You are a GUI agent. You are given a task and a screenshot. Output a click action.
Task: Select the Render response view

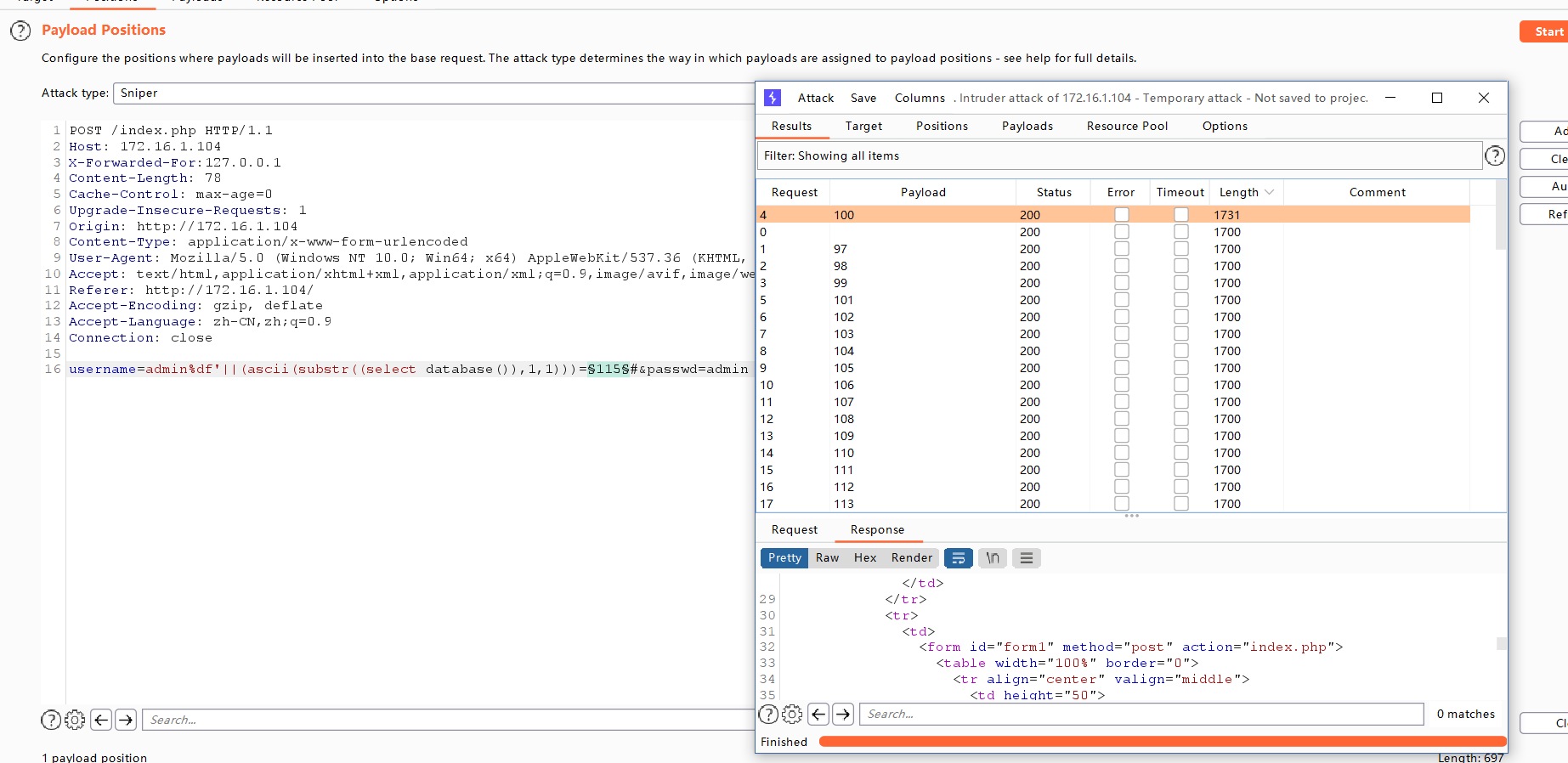pyautogui.click(x=912, y=558)
